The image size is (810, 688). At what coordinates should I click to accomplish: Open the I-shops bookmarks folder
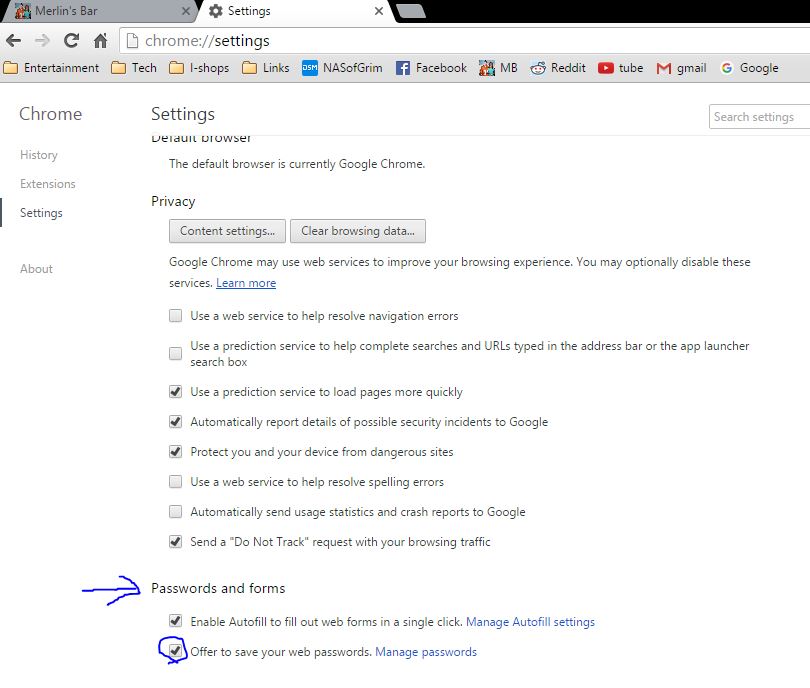click(199, 68)
